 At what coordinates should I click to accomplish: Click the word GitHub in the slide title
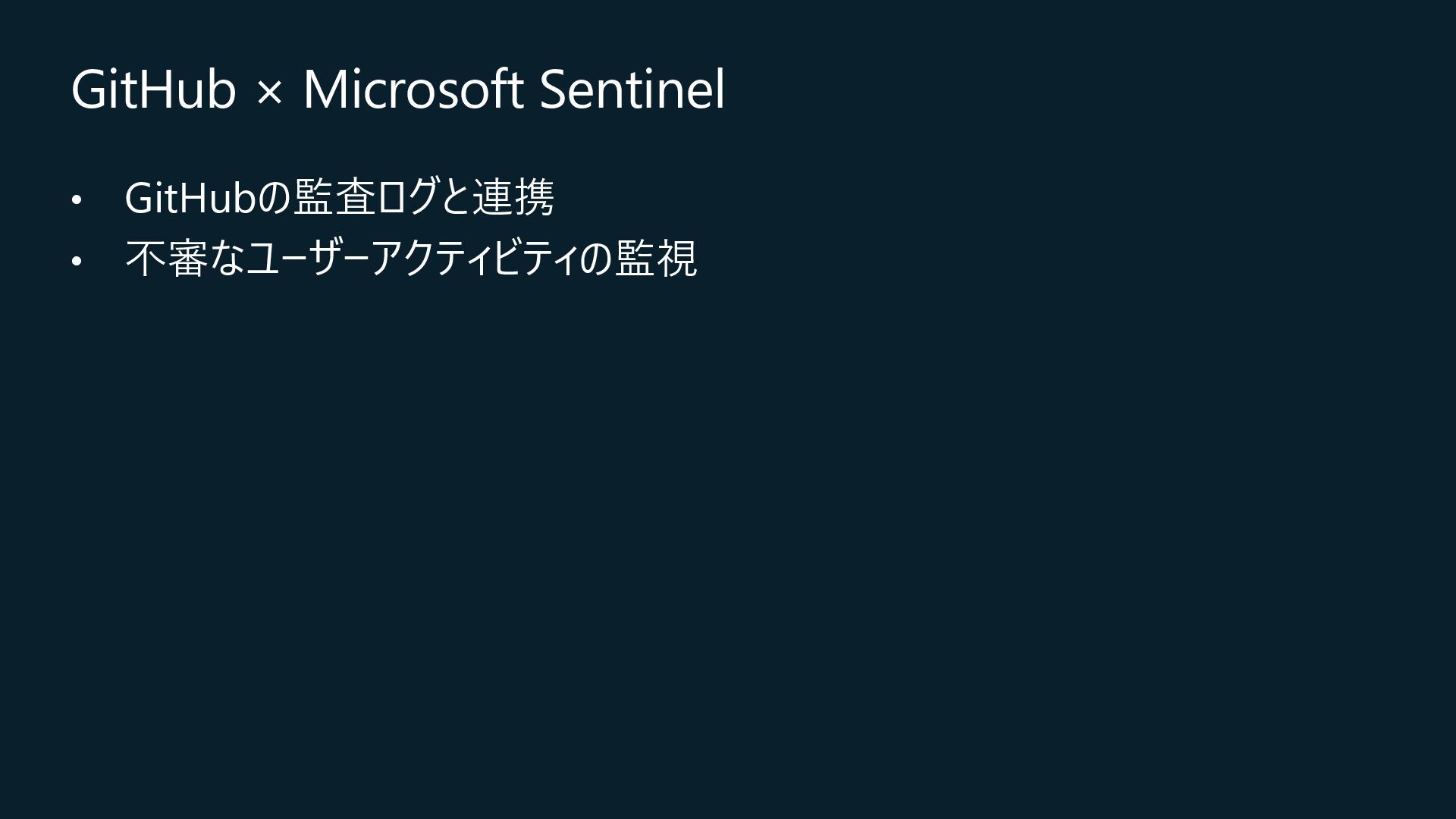point(153,89)
